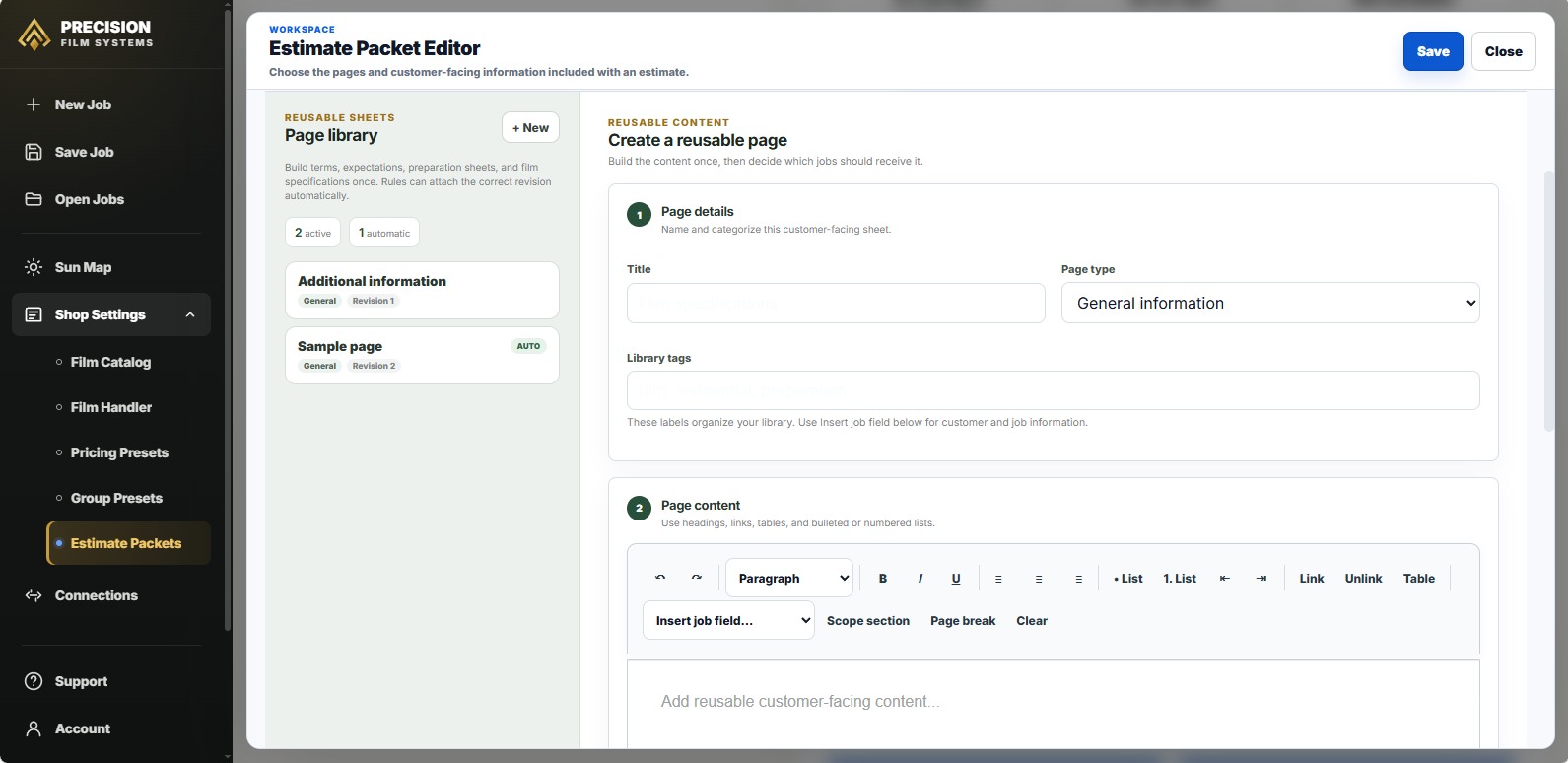Click the 'Page details' step heading
1568x763 pixels.
pos(698,211)
